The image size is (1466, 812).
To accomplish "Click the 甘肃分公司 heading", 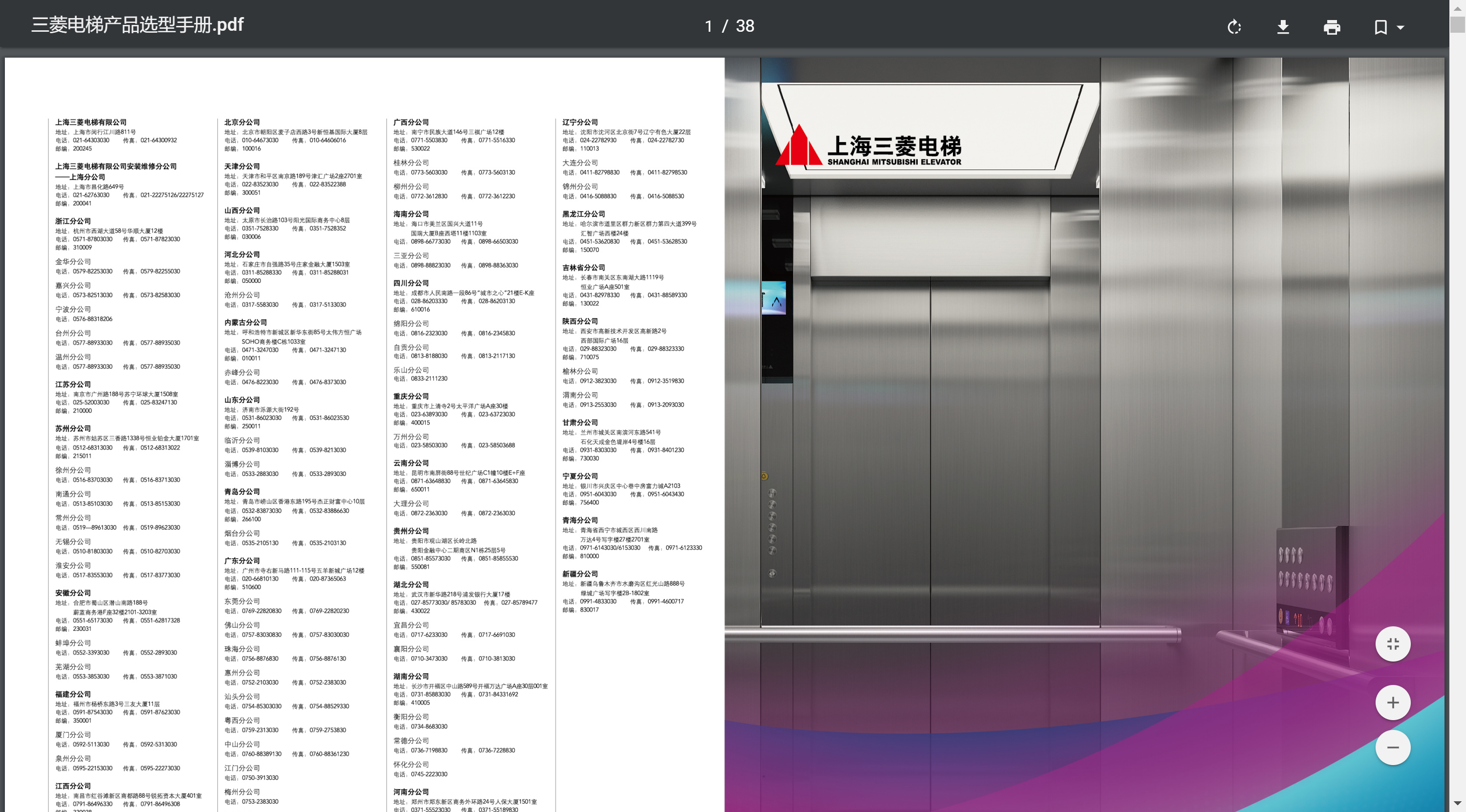I will [580, 423].
